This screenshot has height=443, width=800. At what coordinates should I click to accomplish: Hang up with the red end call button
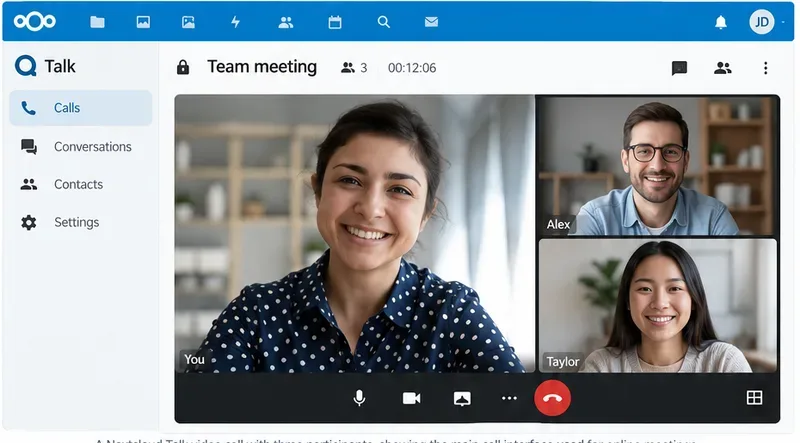tap(553, 398)
